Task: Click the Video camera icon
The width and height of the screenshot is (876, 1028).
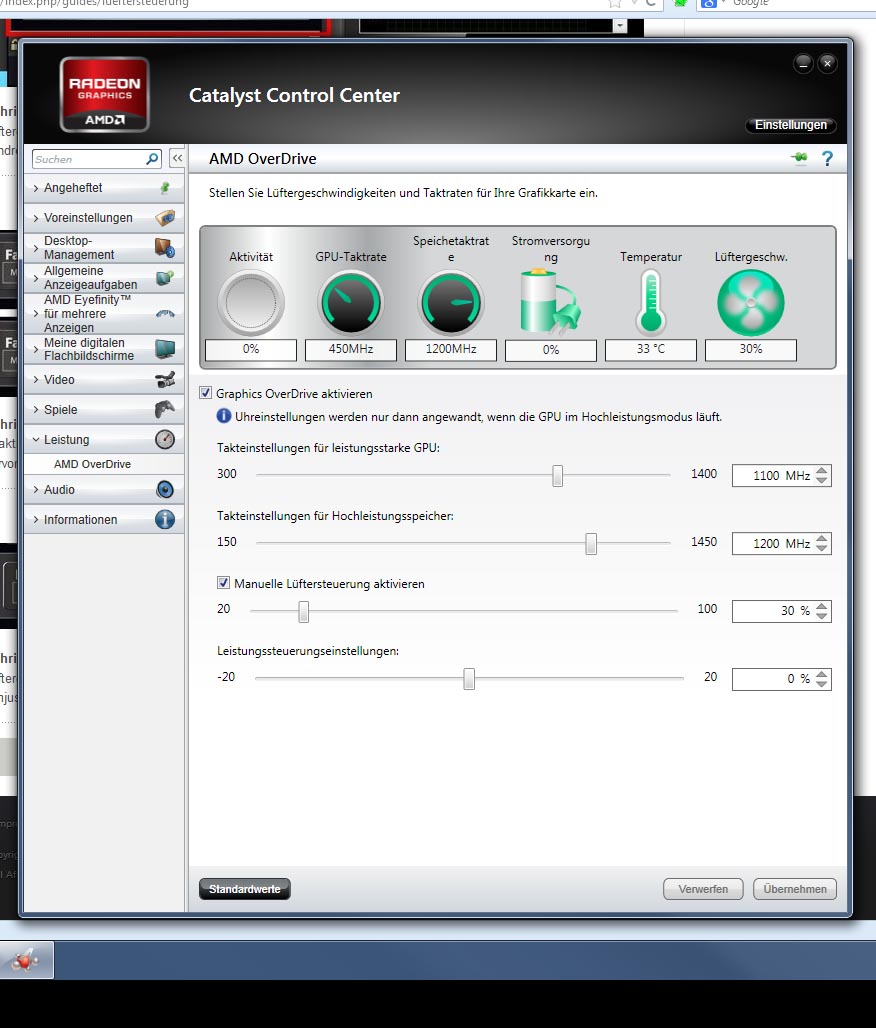Action: [165, 379]
